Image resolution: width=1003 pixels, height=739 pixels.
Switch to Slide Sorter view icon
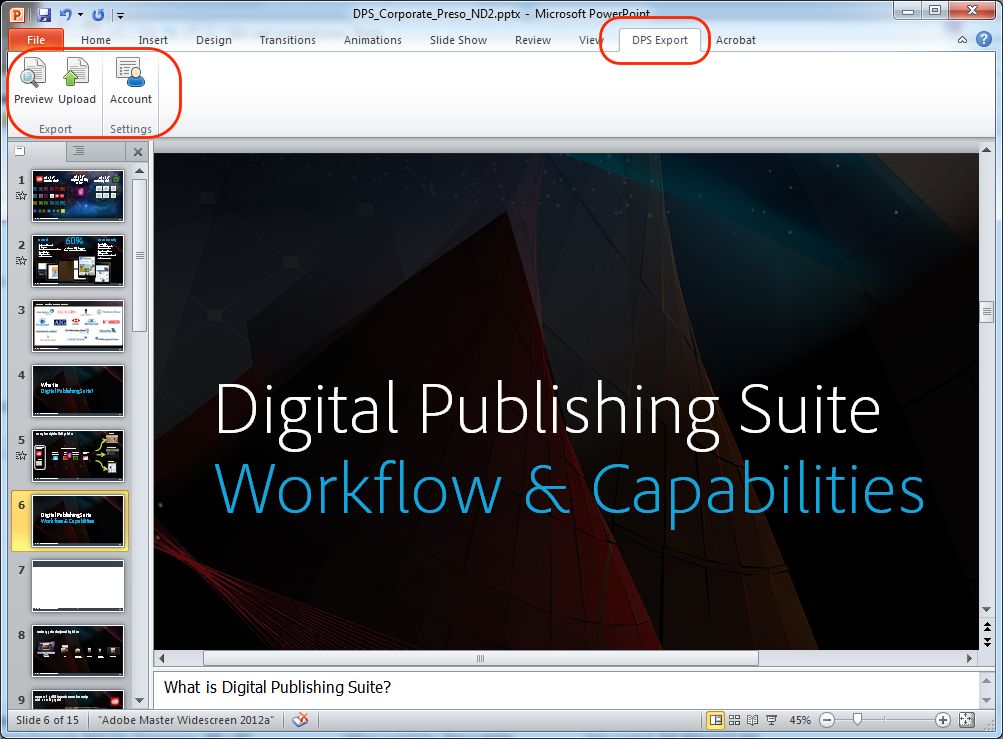[734, 720]
